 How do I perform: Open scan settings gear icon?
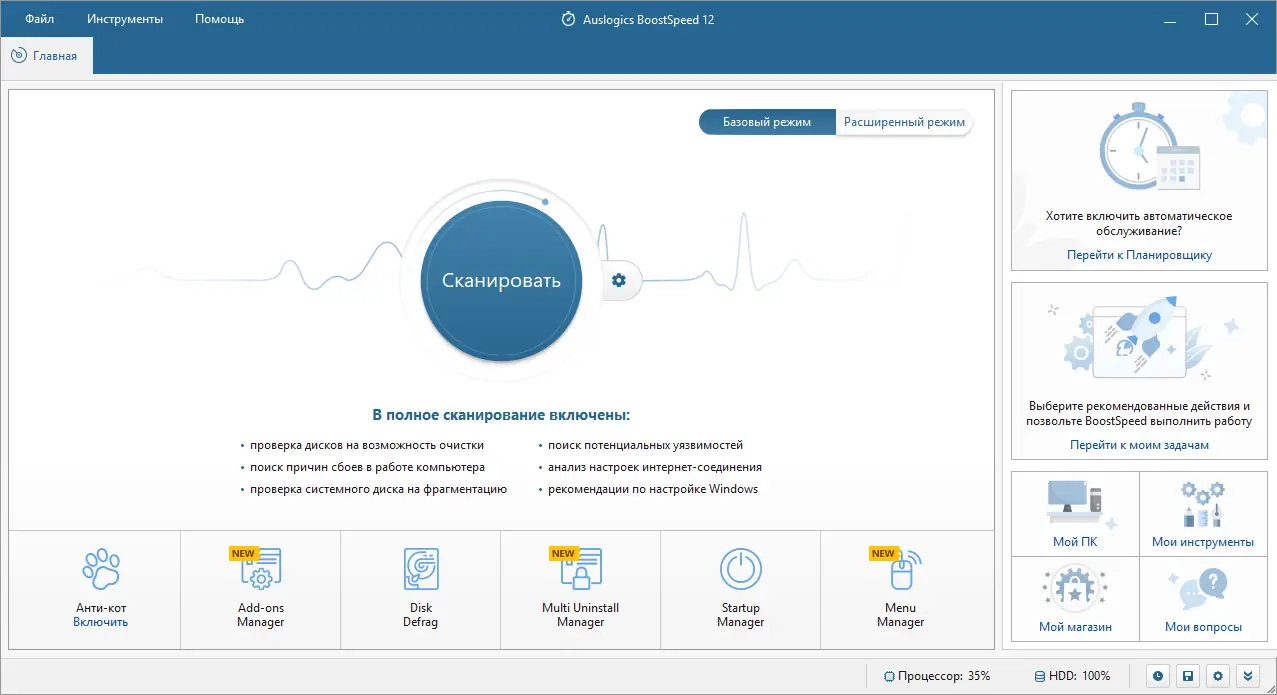coord(619,280)
